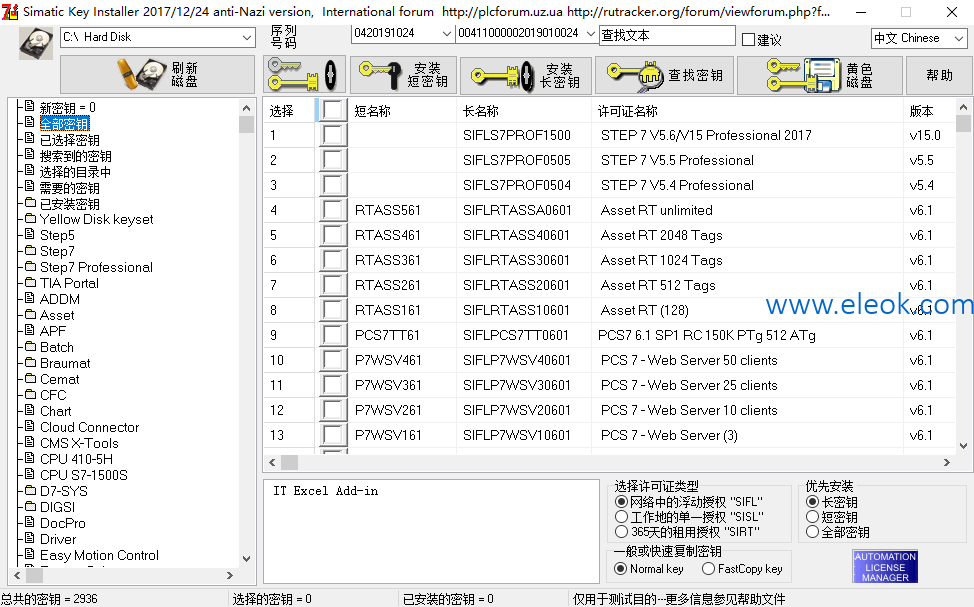Click the yellow disk button (黄色磁盘)
The image size is (974, 607).
click(x=819, y=75)
